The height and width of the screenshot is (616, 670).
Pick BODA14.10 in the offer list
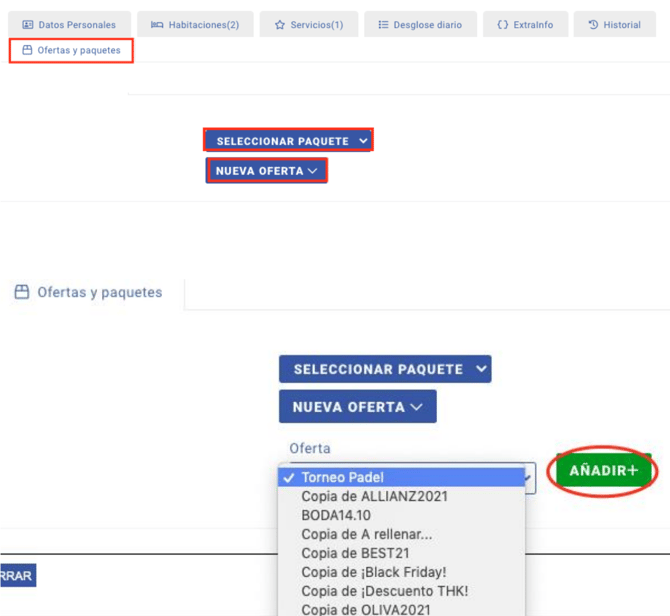click(336, 515)
